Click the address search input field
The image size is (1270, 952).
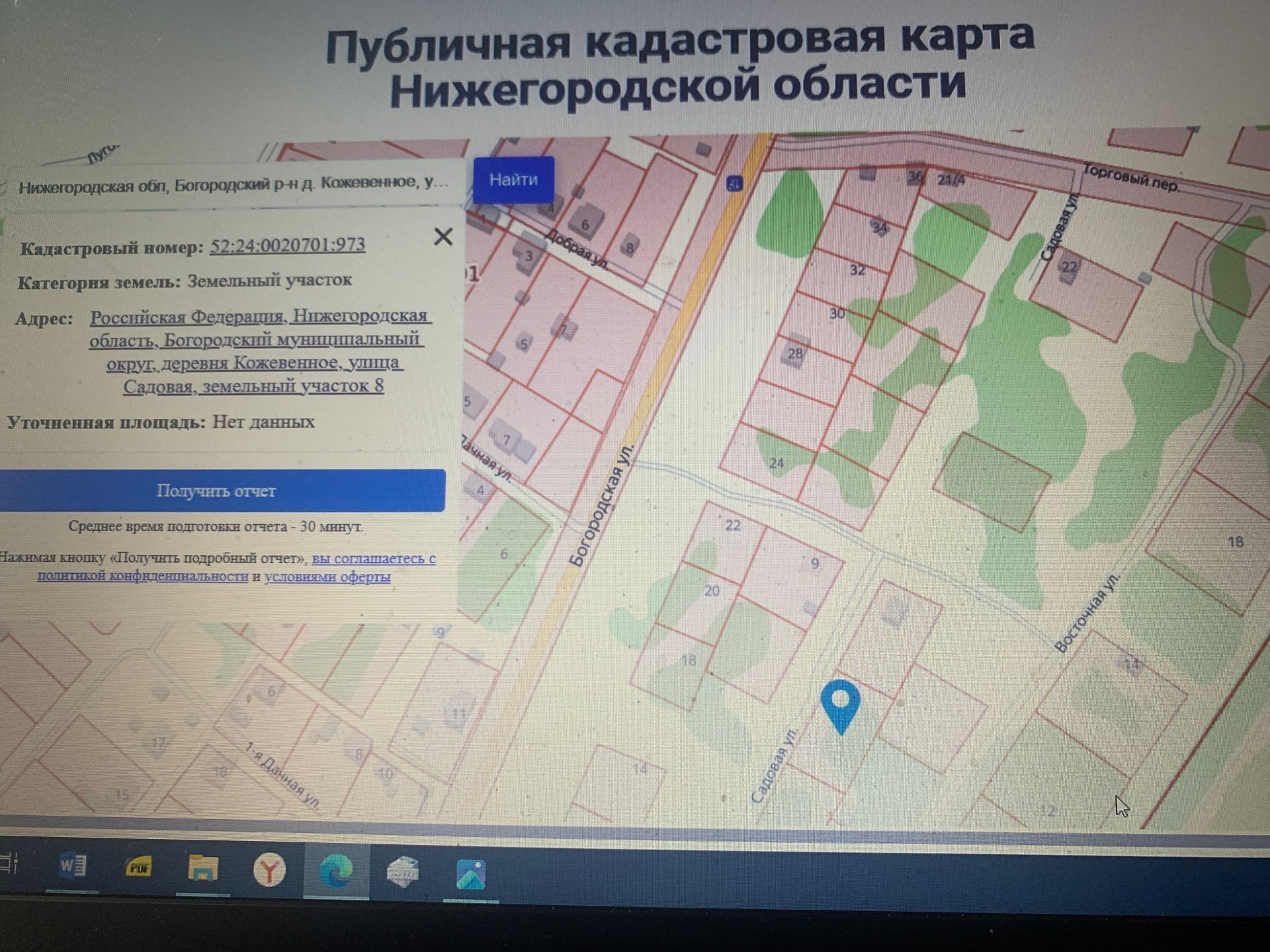pos(233,184)
